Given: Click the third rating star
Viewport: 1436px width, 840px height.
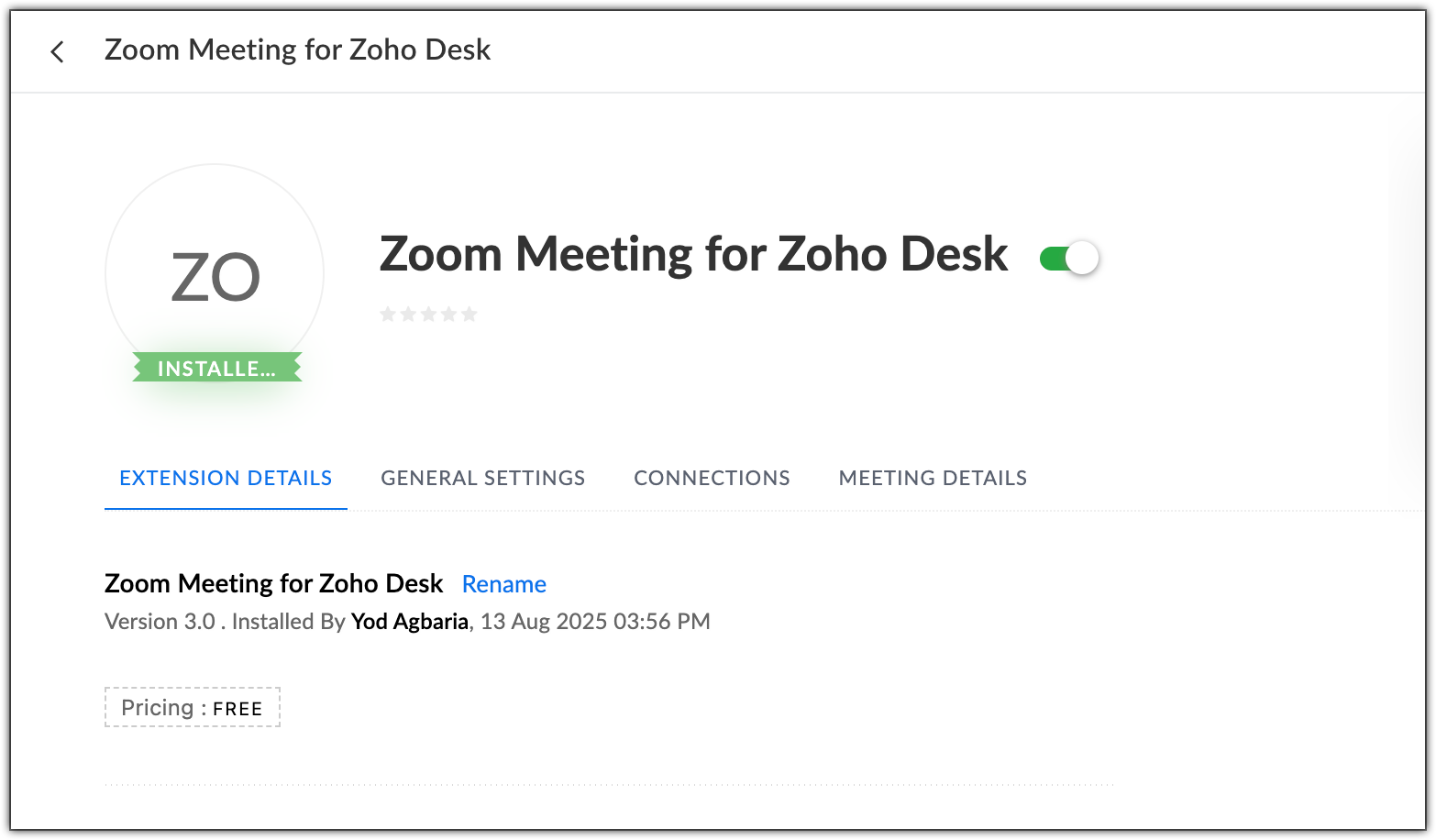Looking at the screenshot, I should (x=428, y=315).
